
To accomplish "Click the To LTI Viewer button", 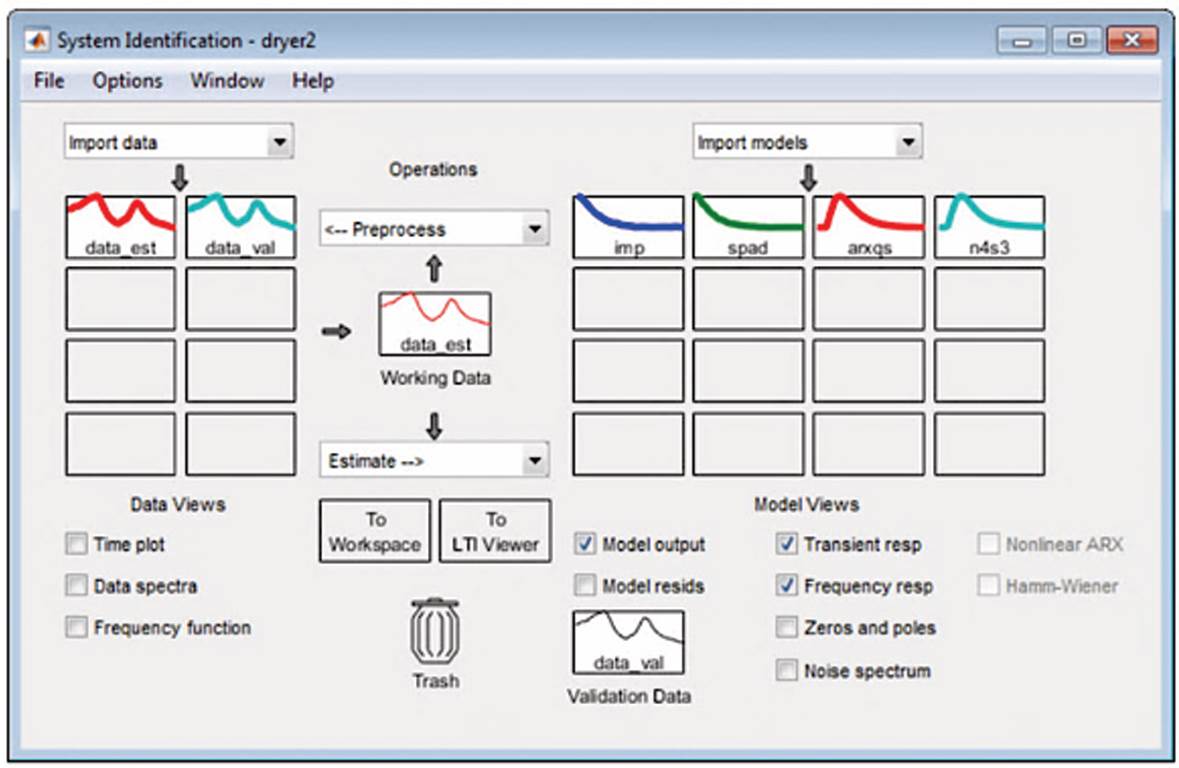I will tap(496, 532).
